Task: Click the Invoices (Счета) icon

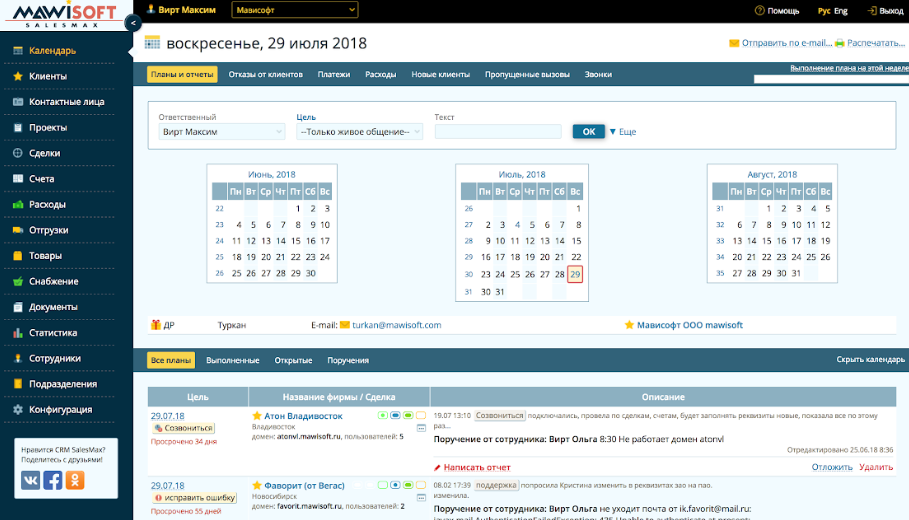Action: (x=18, y=179)
